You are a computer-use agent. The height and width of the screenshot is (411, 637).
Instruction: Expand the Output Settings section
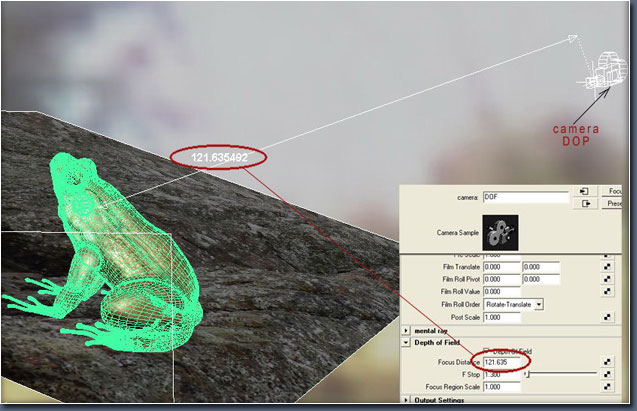pos(405,400)
